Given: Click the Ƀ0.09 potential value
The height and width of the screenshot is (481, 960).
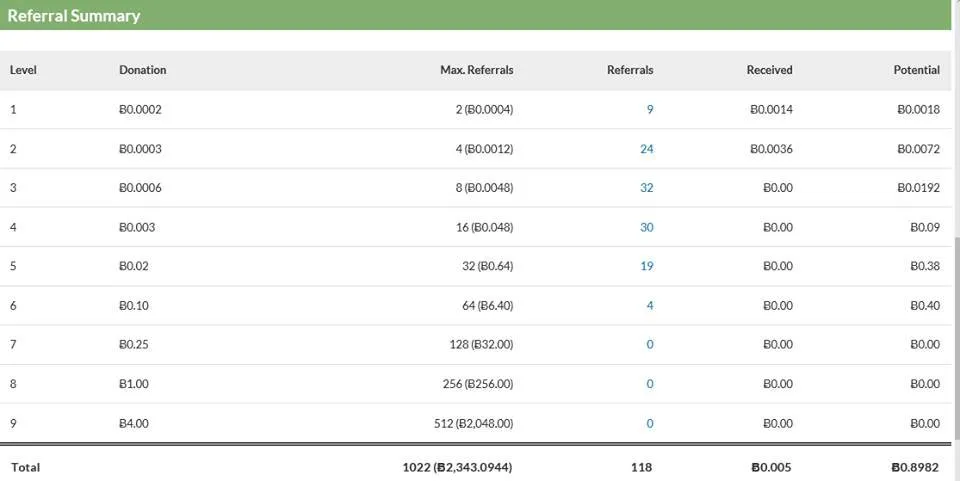Looking at the screenshot, I should click(x=924, y=227).
